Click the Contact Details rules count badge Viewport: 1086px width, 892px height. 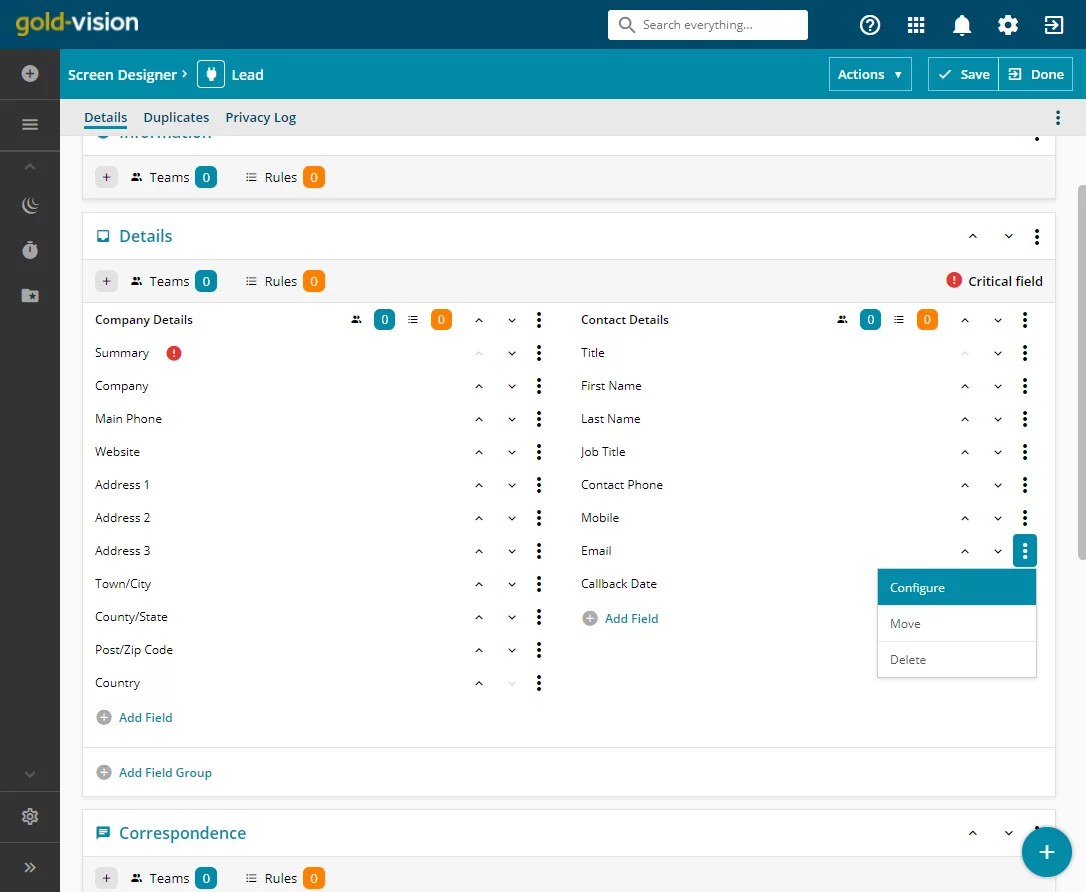tap(927, 320)
